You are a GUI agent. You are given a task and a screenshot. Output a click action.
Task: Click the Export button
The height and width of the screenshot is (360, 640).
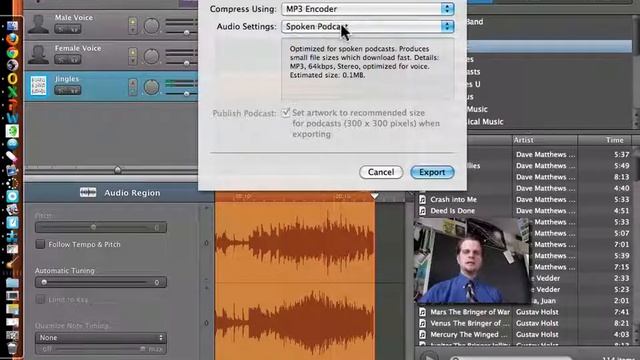tap(432, 172)
